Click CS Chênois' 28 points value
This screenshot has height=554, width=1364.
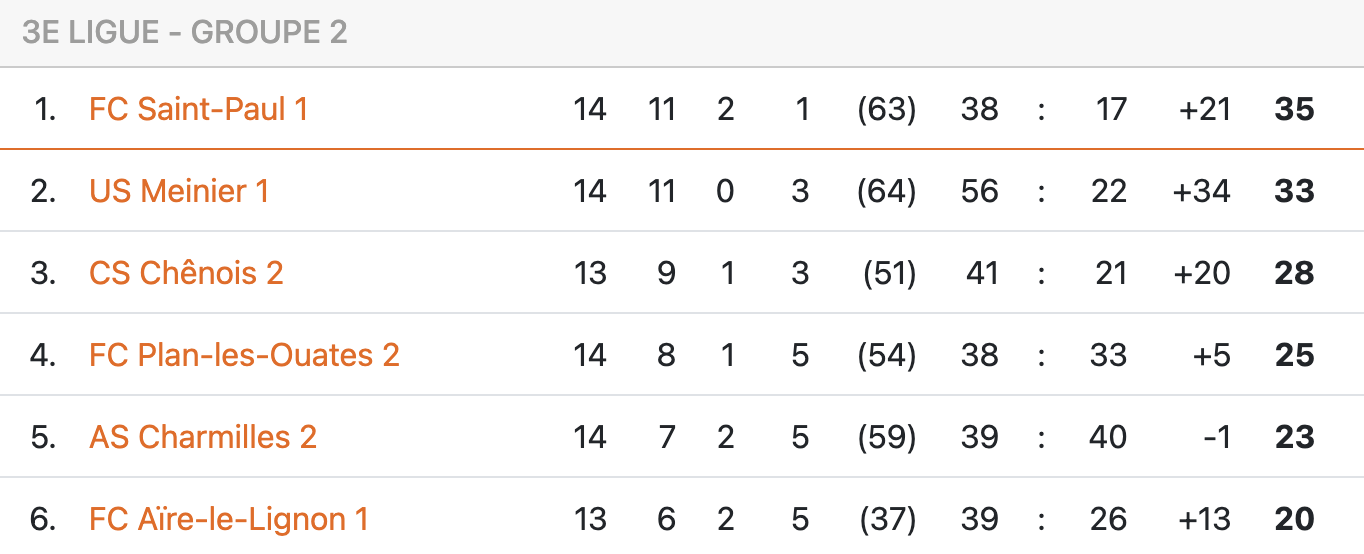tap(1294, 273)
